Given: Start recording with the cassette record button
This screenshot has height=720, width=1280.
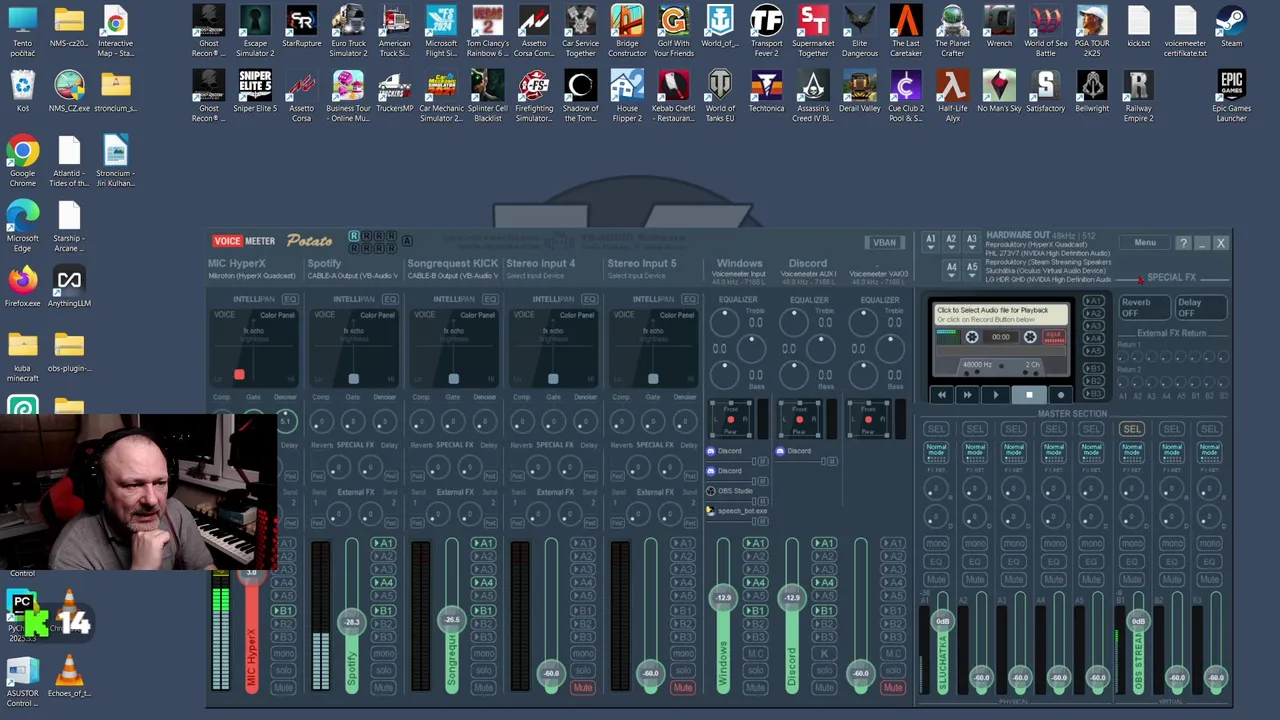Looking at the screenshot, I should point(1060,395).
